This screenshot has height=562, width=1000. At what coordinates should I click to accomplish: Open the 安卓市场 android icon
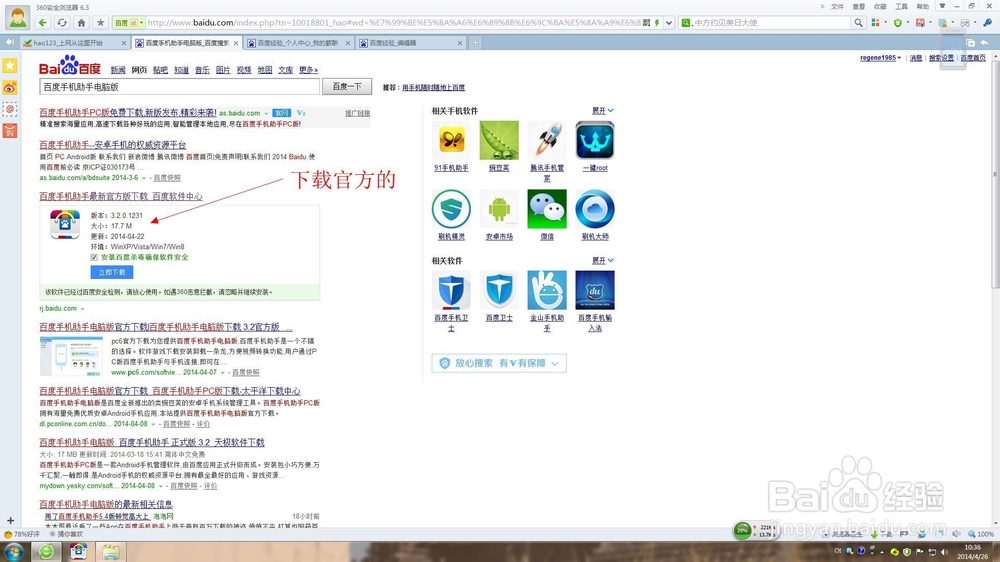(499, 209)
